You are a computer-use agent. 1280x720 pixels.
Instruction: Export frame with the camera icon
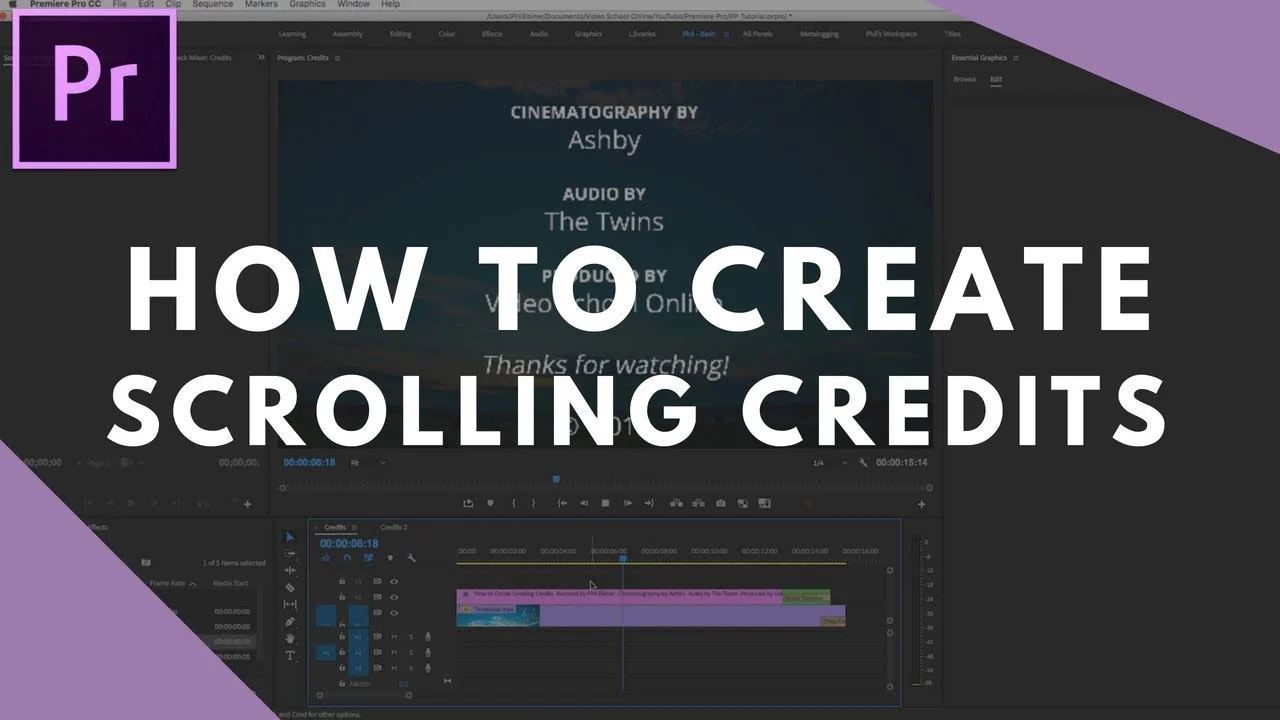[x=721, y=503]
